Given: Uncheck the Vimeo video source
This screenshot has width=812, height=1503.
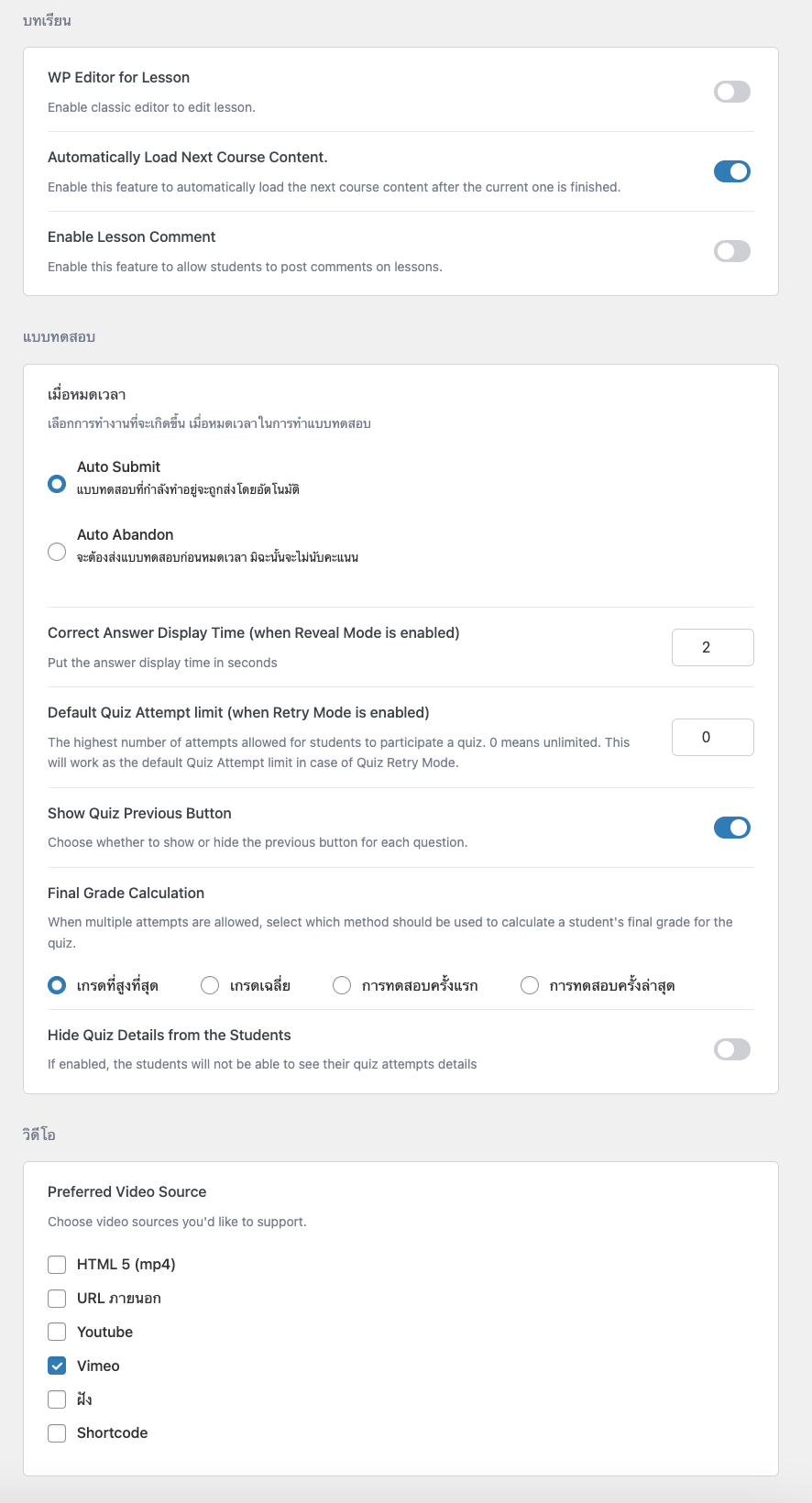Looking at the screenshot, I should click(57, 1366).
